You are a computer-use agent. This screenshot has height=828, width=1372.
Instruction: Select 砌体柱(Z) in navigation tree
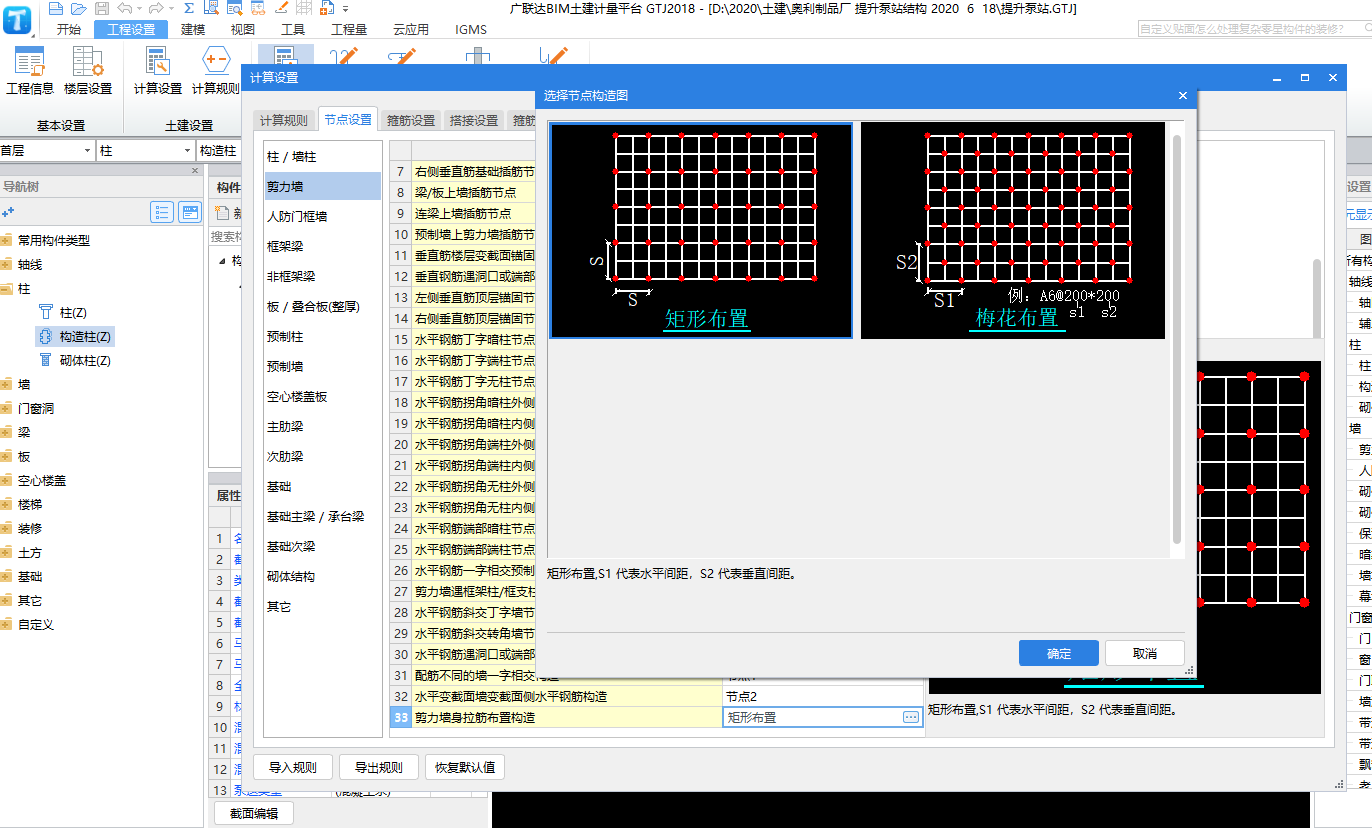click(x=74, y=360)
